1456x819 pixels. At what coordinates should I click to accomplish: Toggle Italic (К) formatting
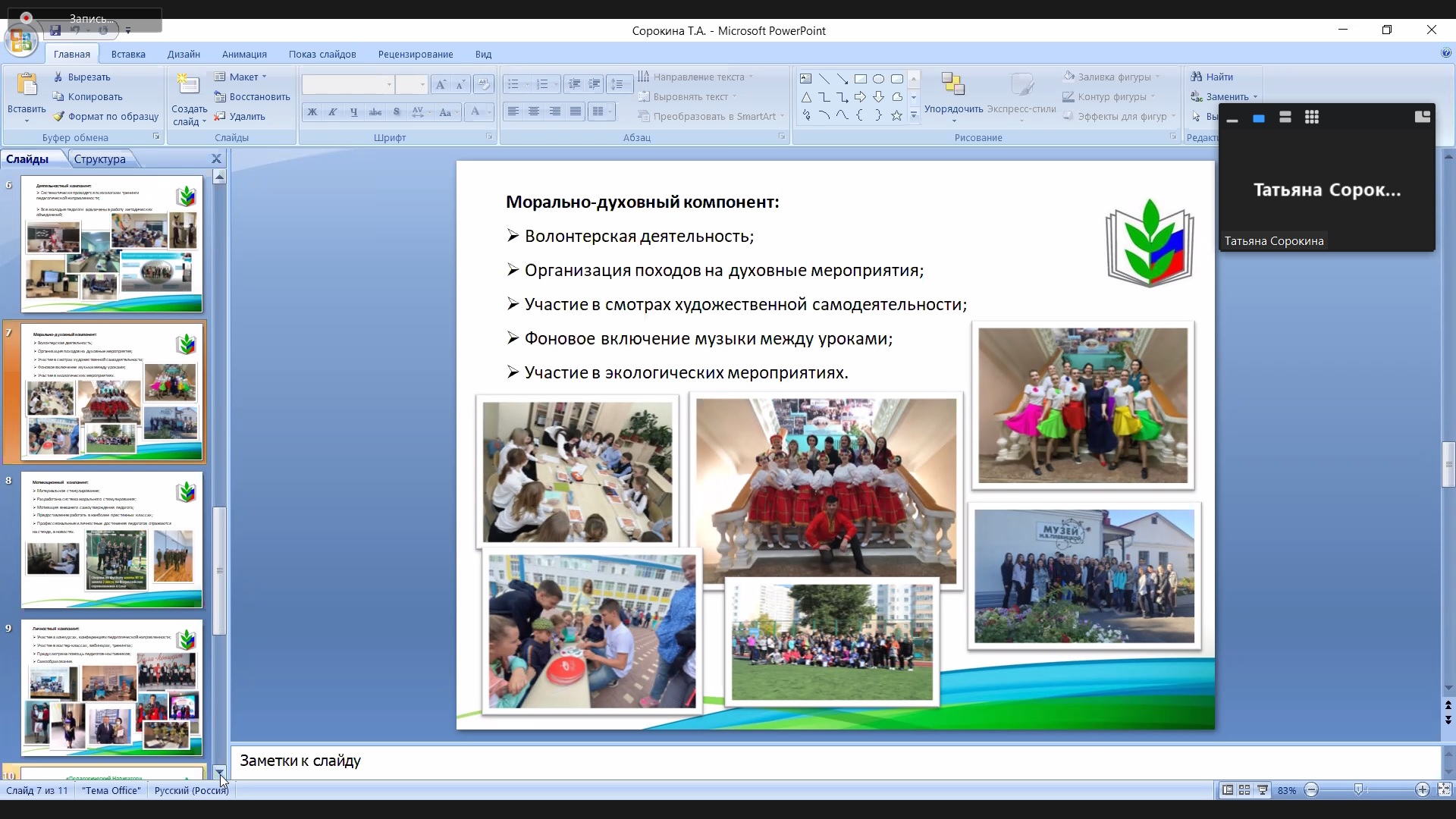pyautogui.click(x=332, y=111)
